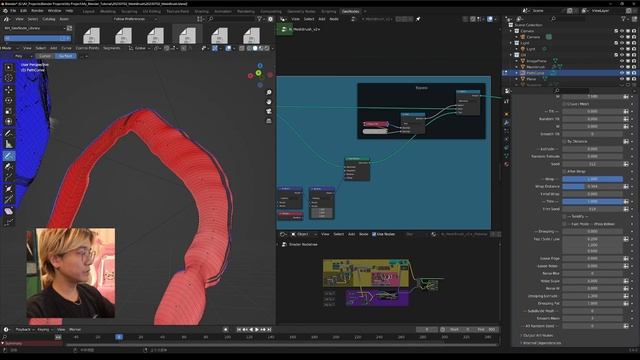
Task: Toggle camera view with the camera icon
Action: tap(269, 111)
